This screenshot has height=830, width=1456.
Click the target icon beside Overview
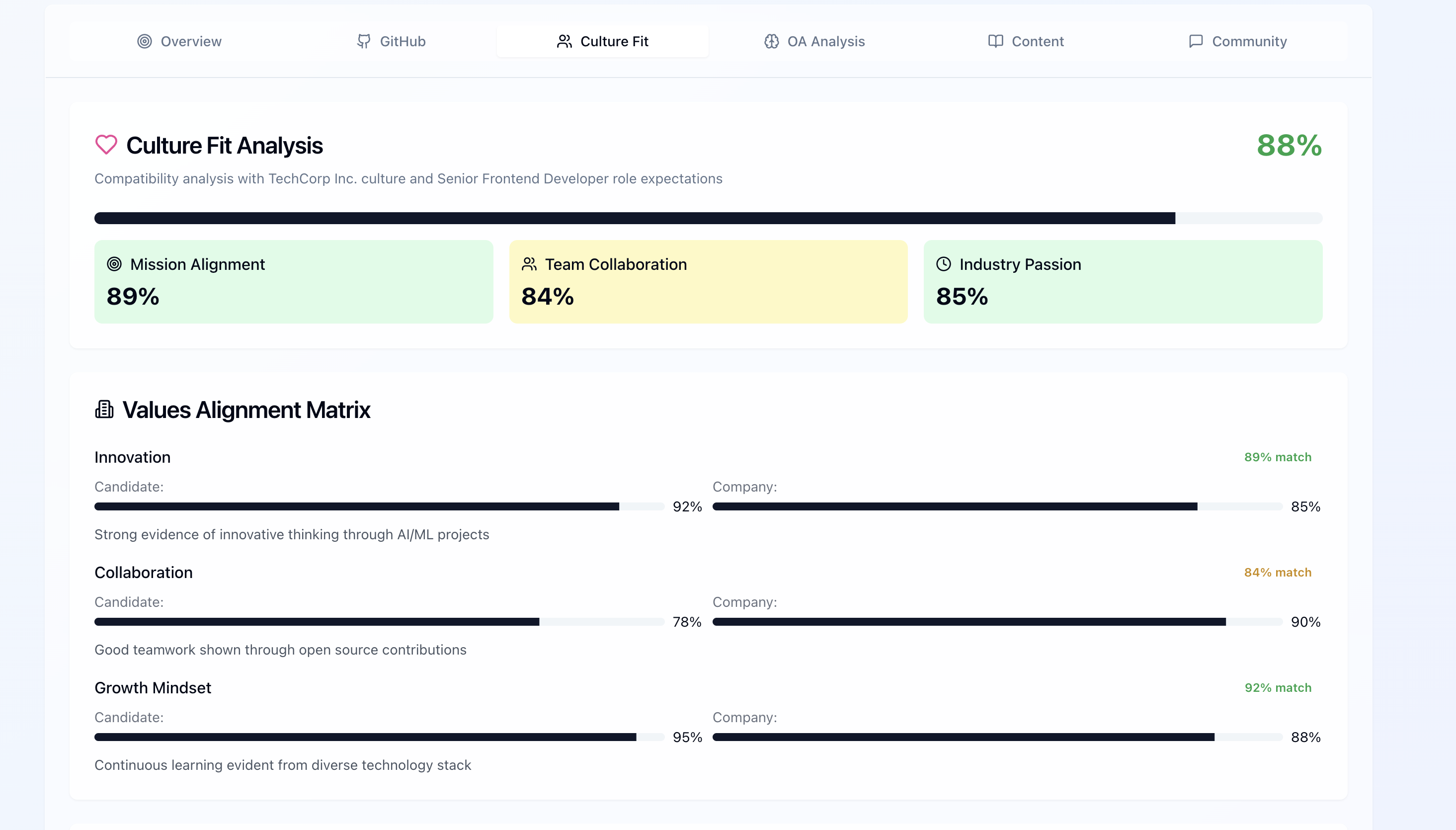pyautogui.click(x=144, y=41)
